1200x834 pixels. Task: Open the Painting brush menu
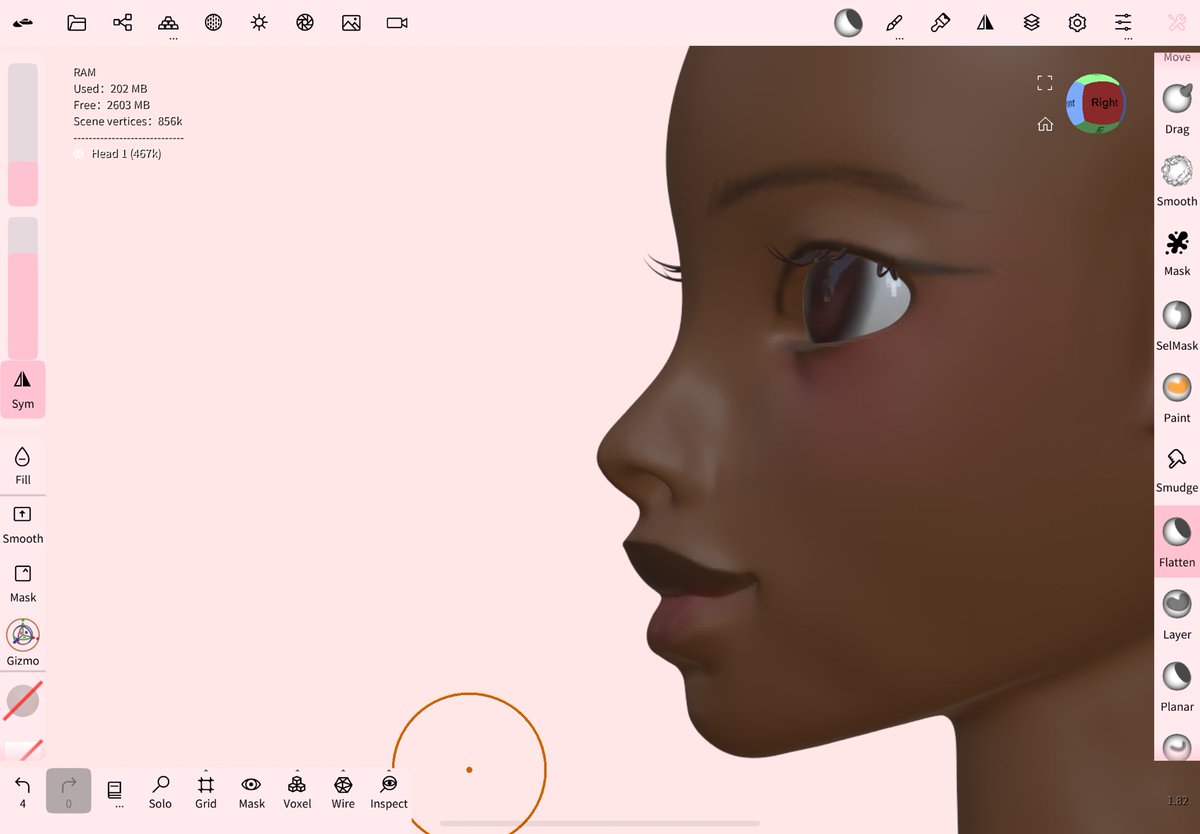point(940,22)
